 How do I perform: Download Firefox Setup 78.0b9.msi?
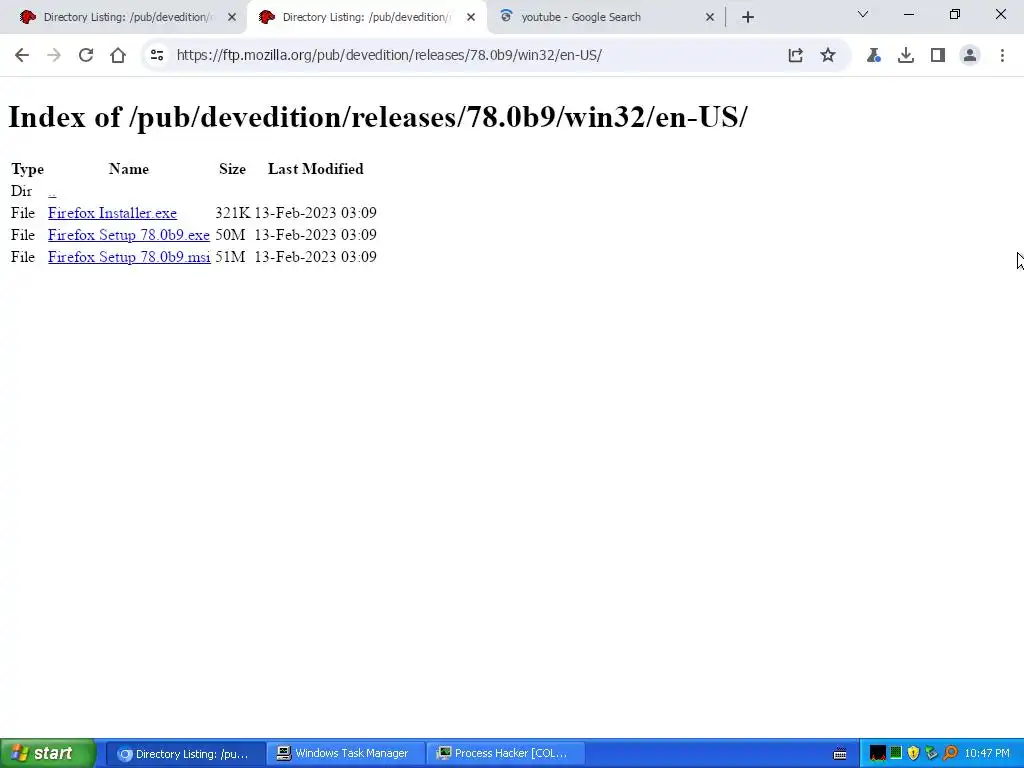(129, 257)
